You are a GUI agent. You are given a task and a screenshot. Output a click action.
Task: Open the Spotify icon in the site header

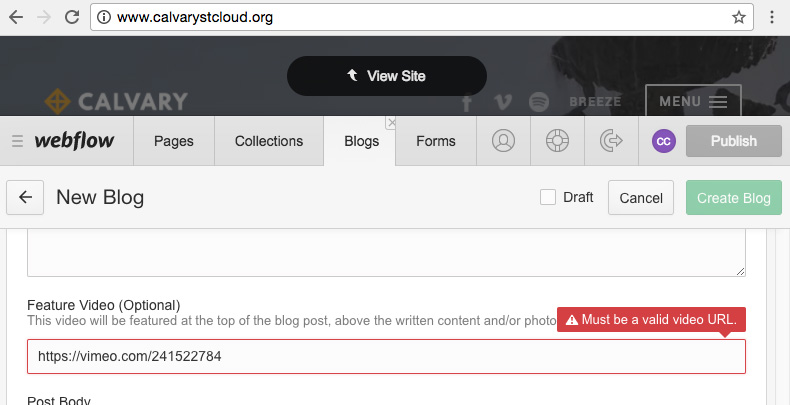539,102
